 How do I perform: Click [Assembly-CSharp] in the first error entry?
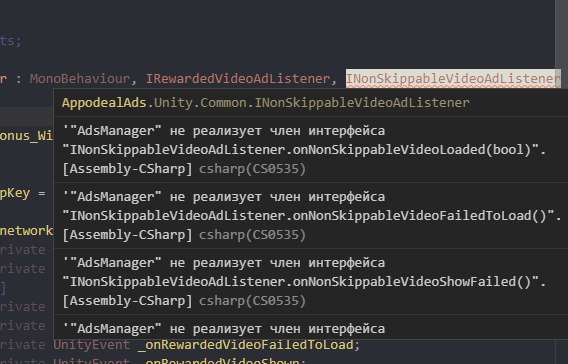point(127,169)
